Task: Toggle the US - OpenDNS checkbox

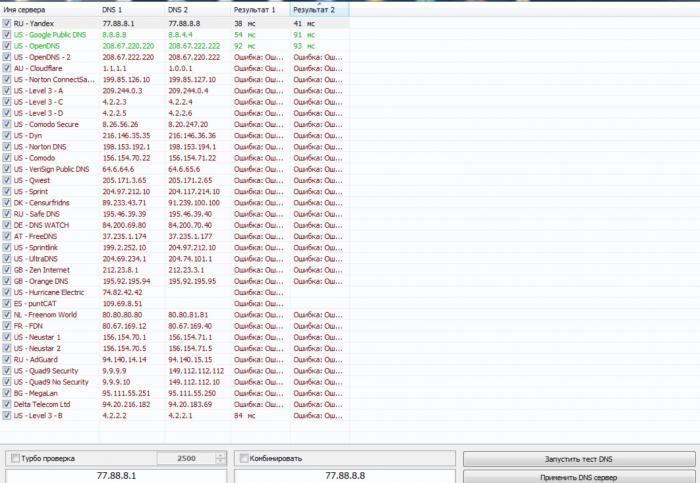Action: [x=7, y=46]
